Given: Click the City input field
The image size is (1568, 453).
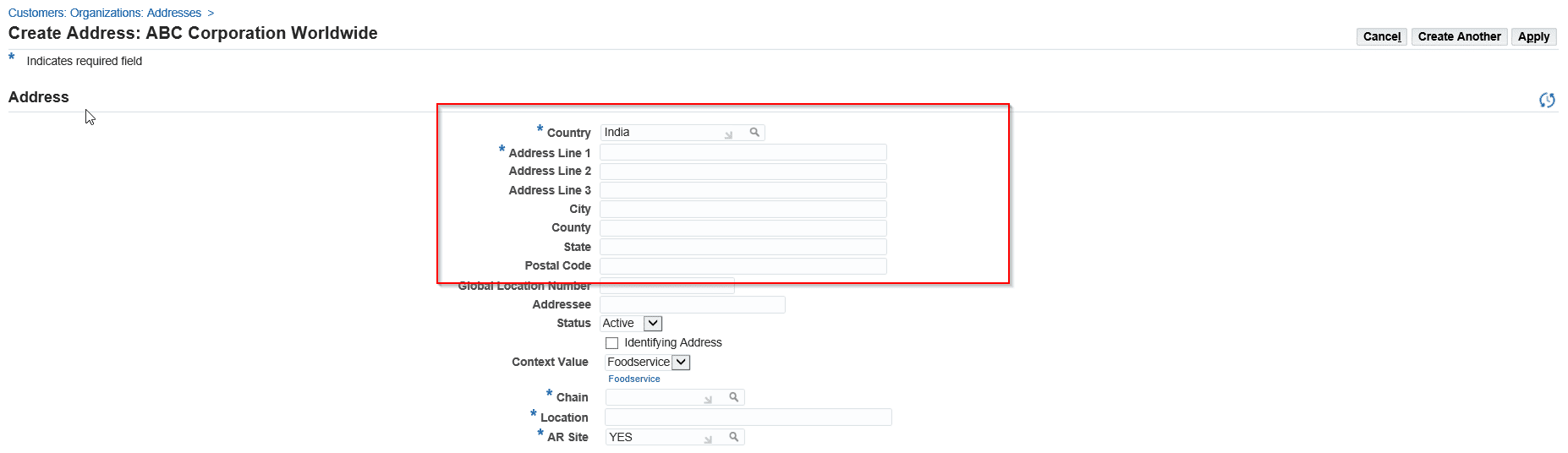Looking at the screenshot, I should click(x=743, y=209).
